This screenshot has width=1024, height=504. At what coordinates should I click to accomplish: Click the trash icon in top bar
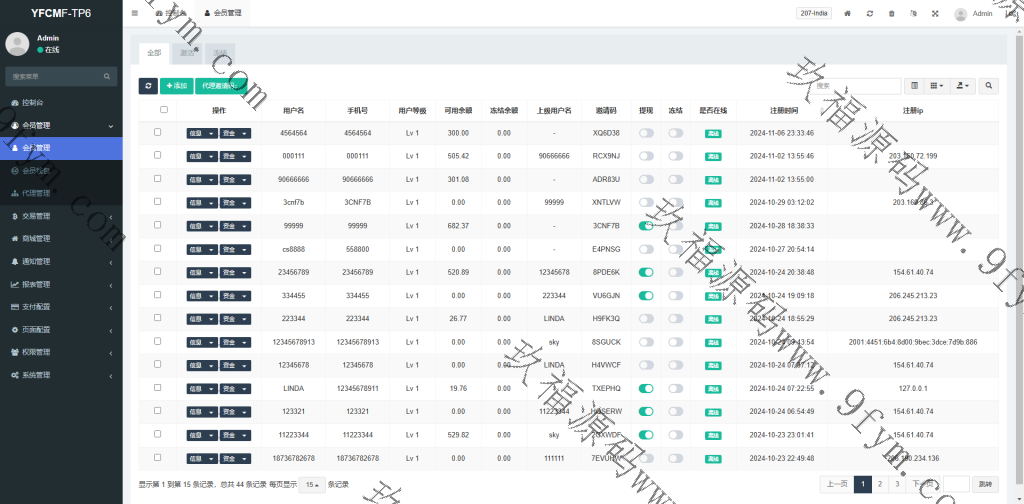[x=891, y=14]
